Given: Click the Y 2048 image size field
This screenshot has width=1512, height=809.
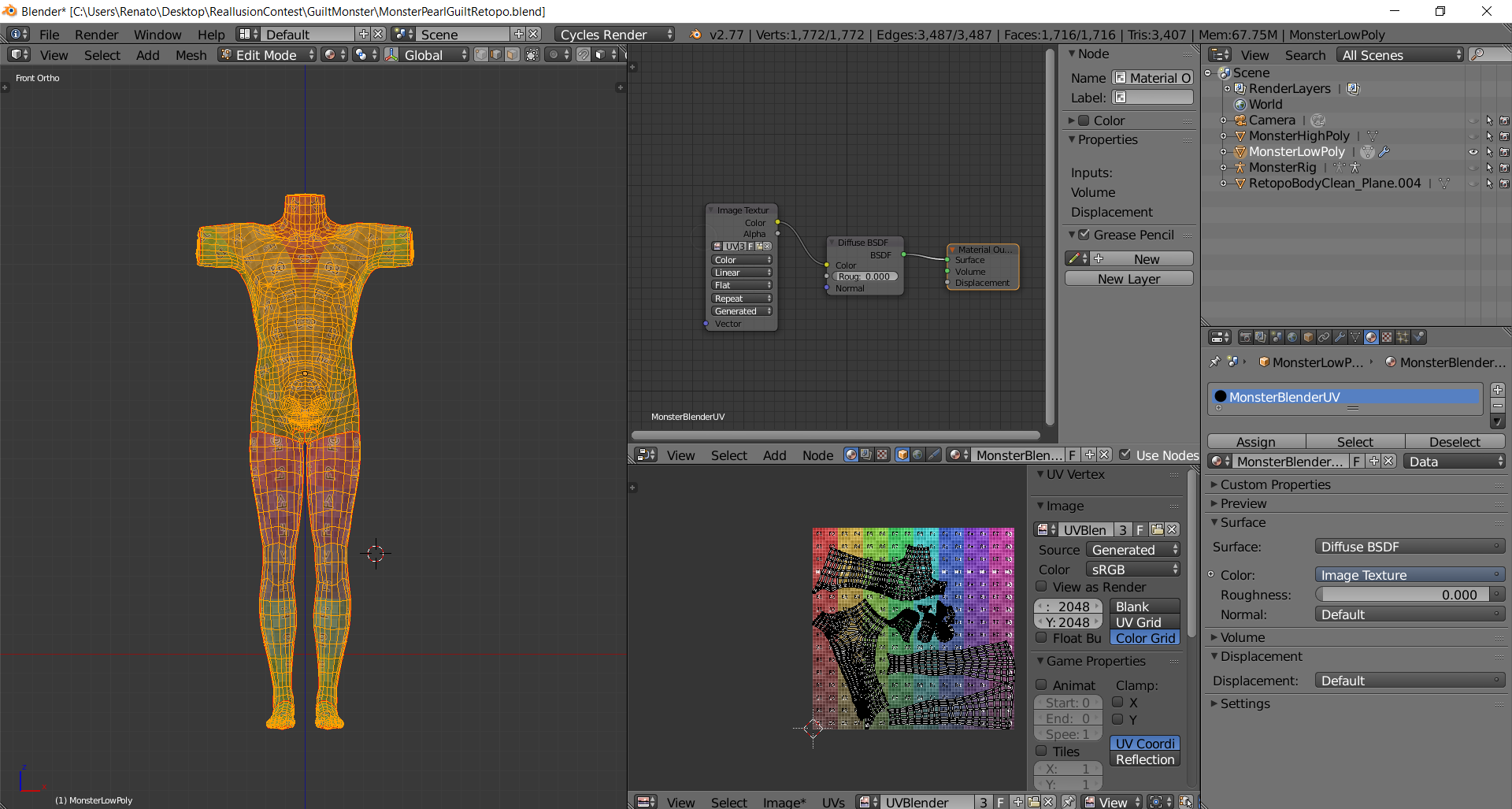Looking at the screenshot, I should 1068,622.
